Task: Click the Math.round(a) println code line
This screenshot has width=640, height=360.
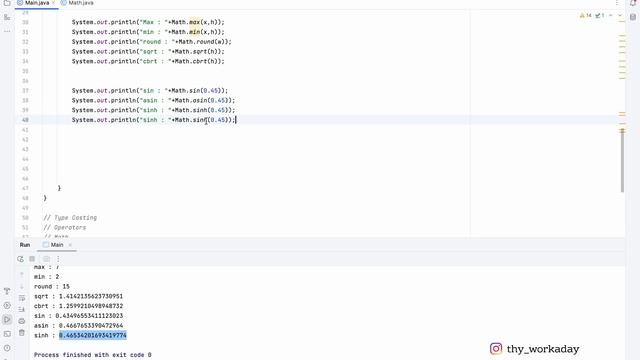Action: click(x=152, y=42)
